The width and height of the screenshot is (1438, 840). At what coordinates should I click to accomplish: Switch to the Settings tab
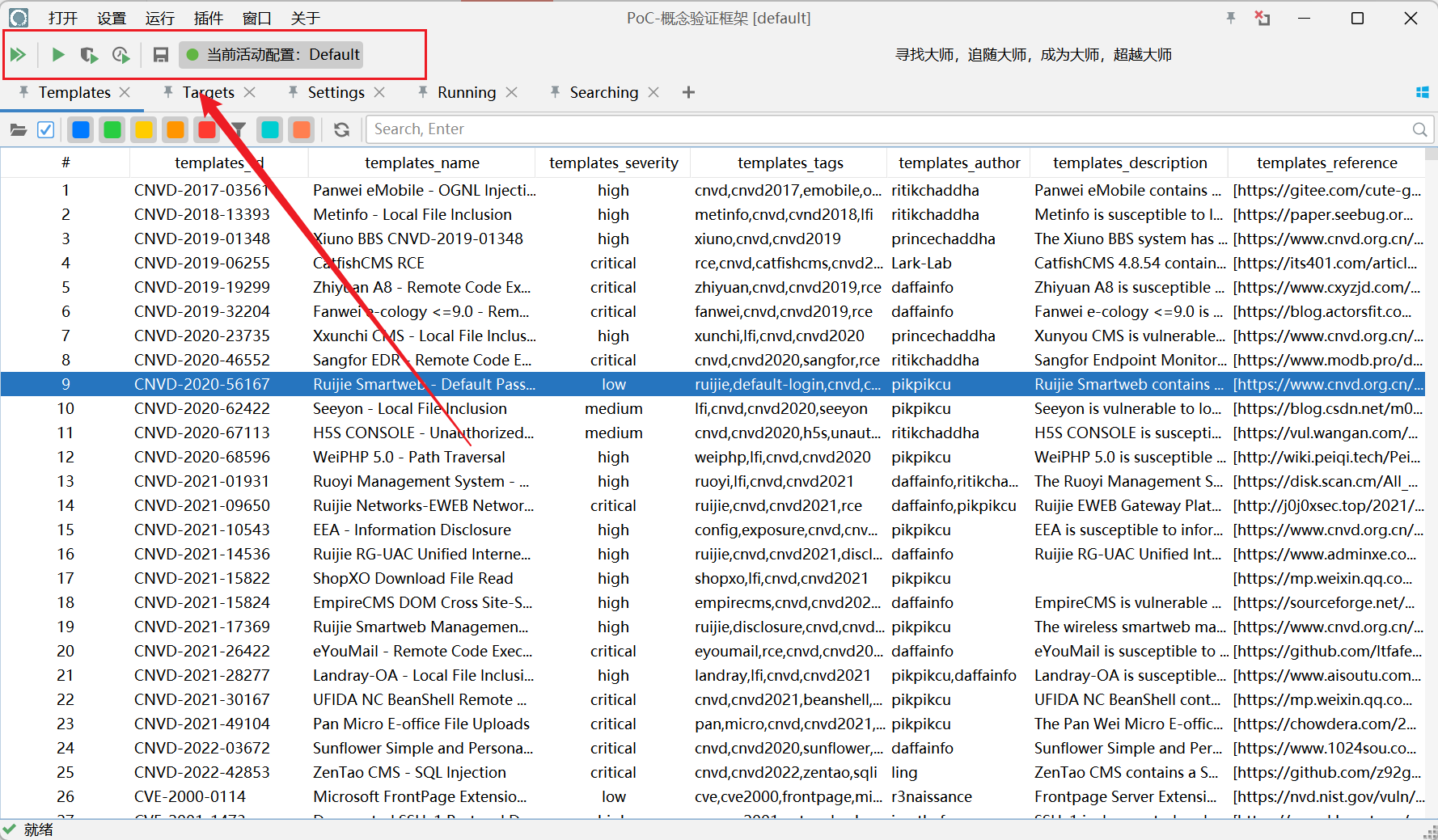coord(336,93)
